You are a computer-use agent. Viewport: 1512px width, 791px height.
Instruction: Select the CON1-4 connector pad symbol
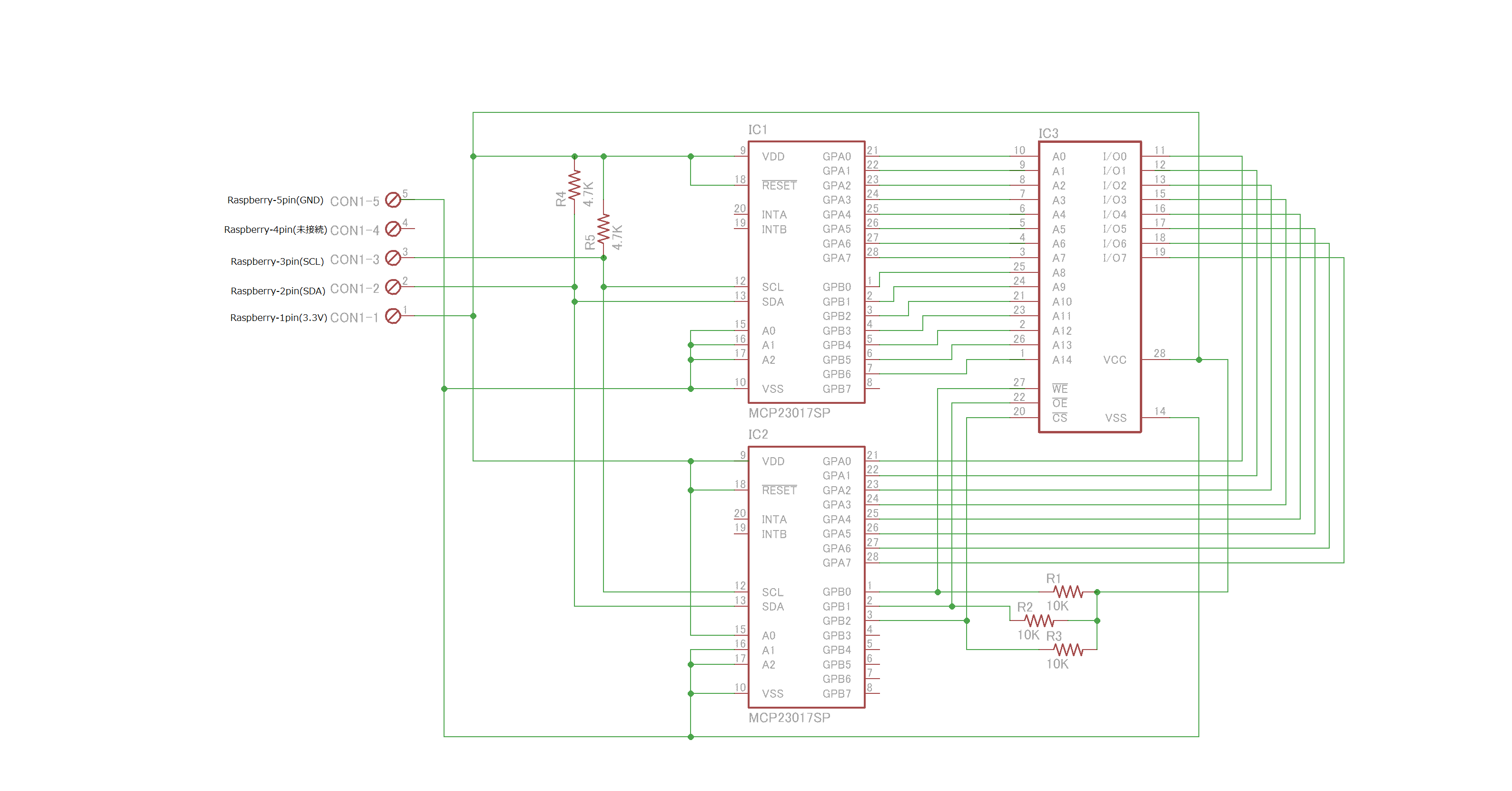tap(393, 229)
